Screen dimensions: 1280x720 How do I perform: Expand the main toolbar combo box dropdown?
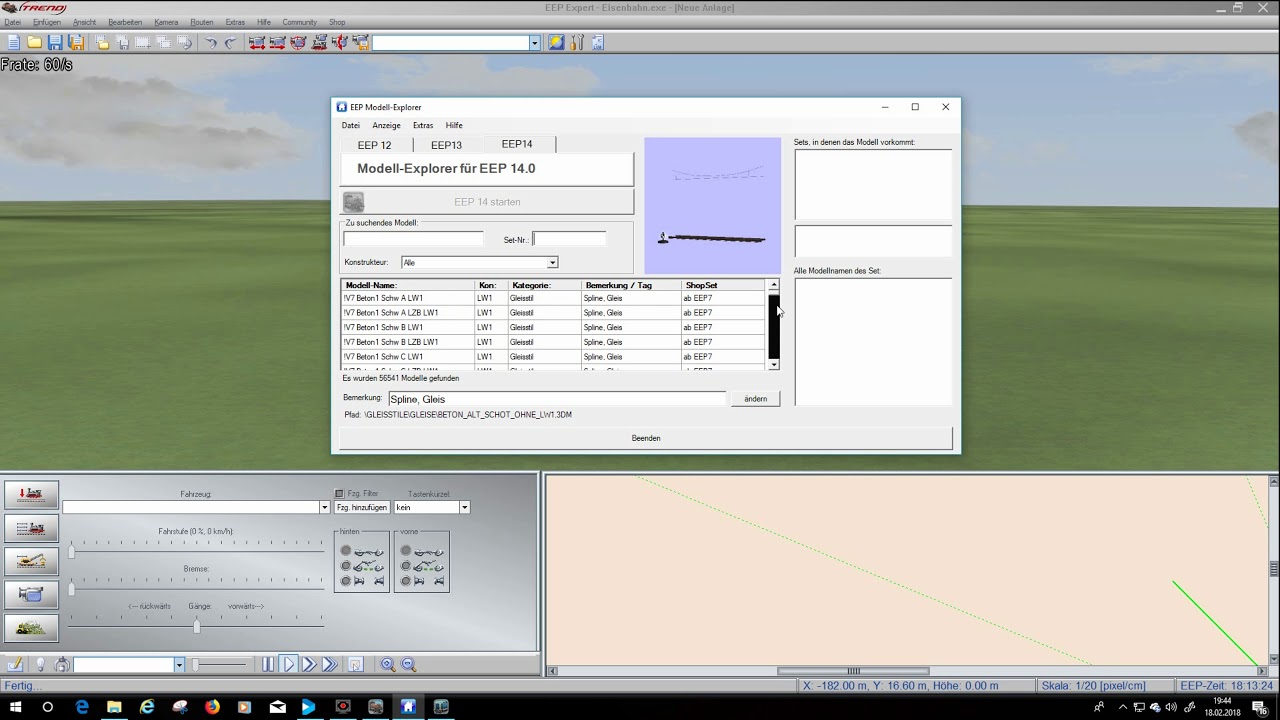(x=534, y=43)
